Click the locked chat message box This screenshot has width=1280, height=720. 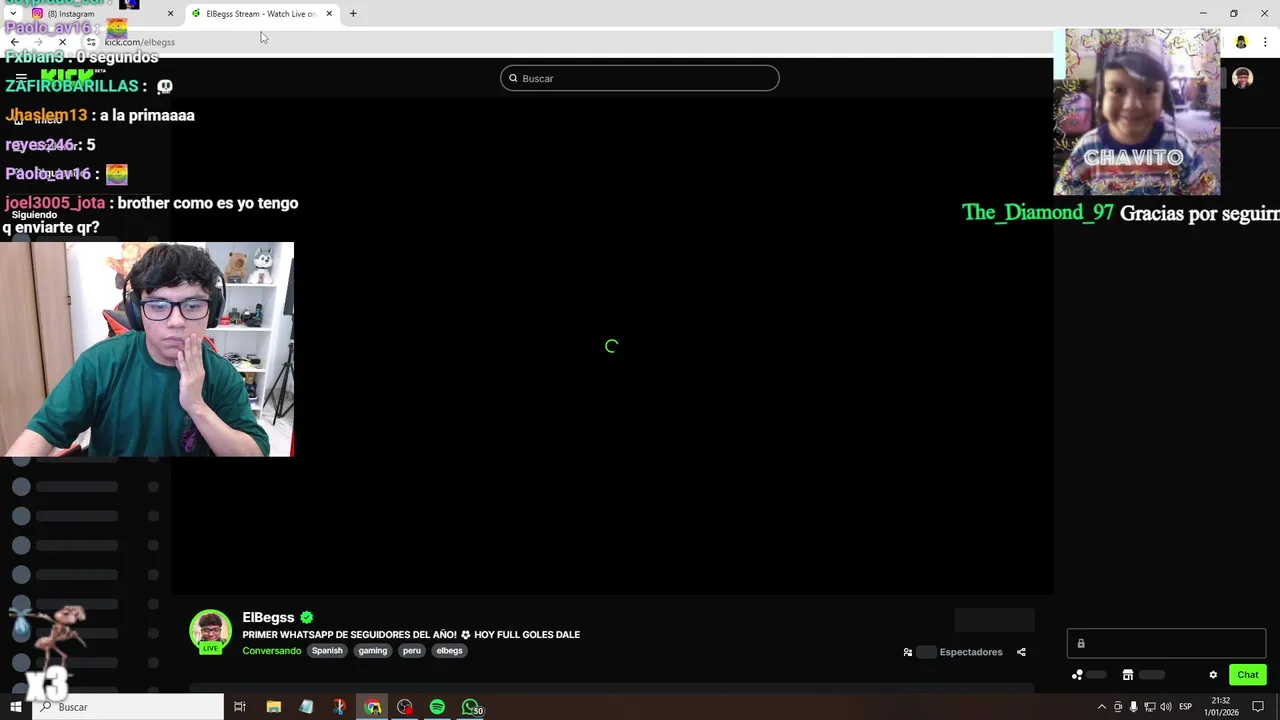(1166, 643)
